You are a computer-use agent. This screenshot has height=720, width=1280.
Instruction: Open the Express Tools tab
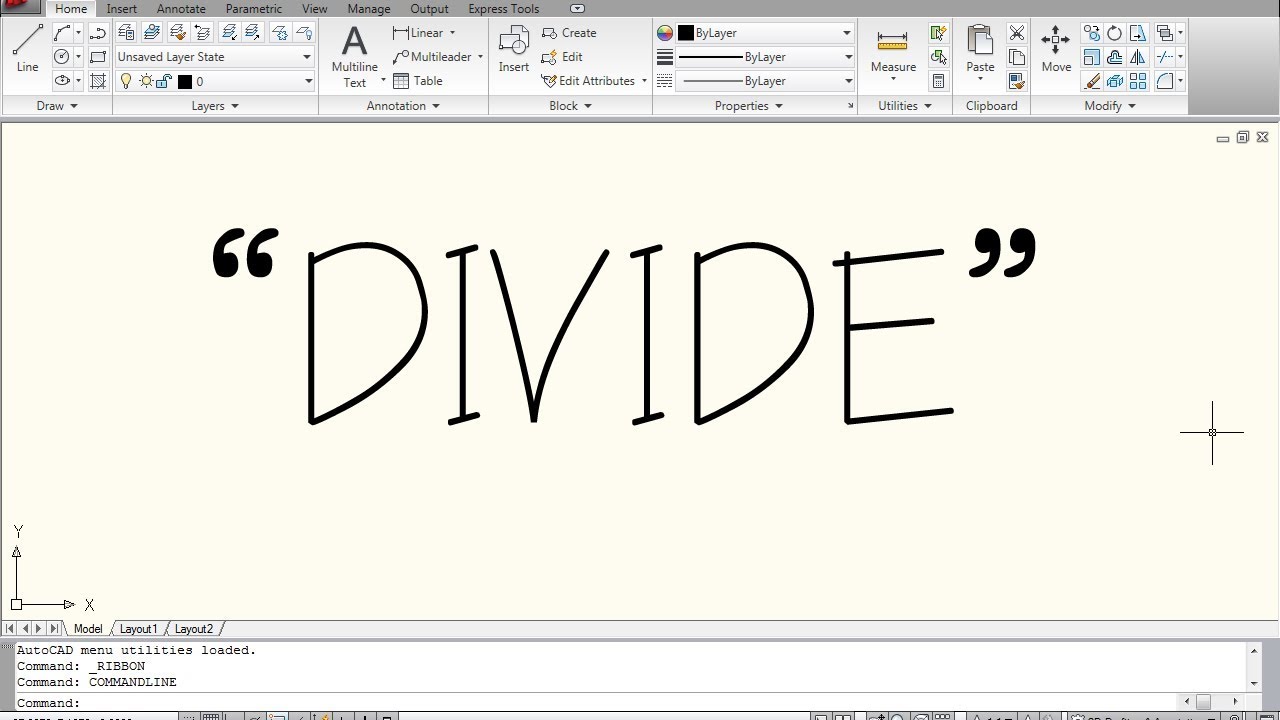click(x=504, y=9)
